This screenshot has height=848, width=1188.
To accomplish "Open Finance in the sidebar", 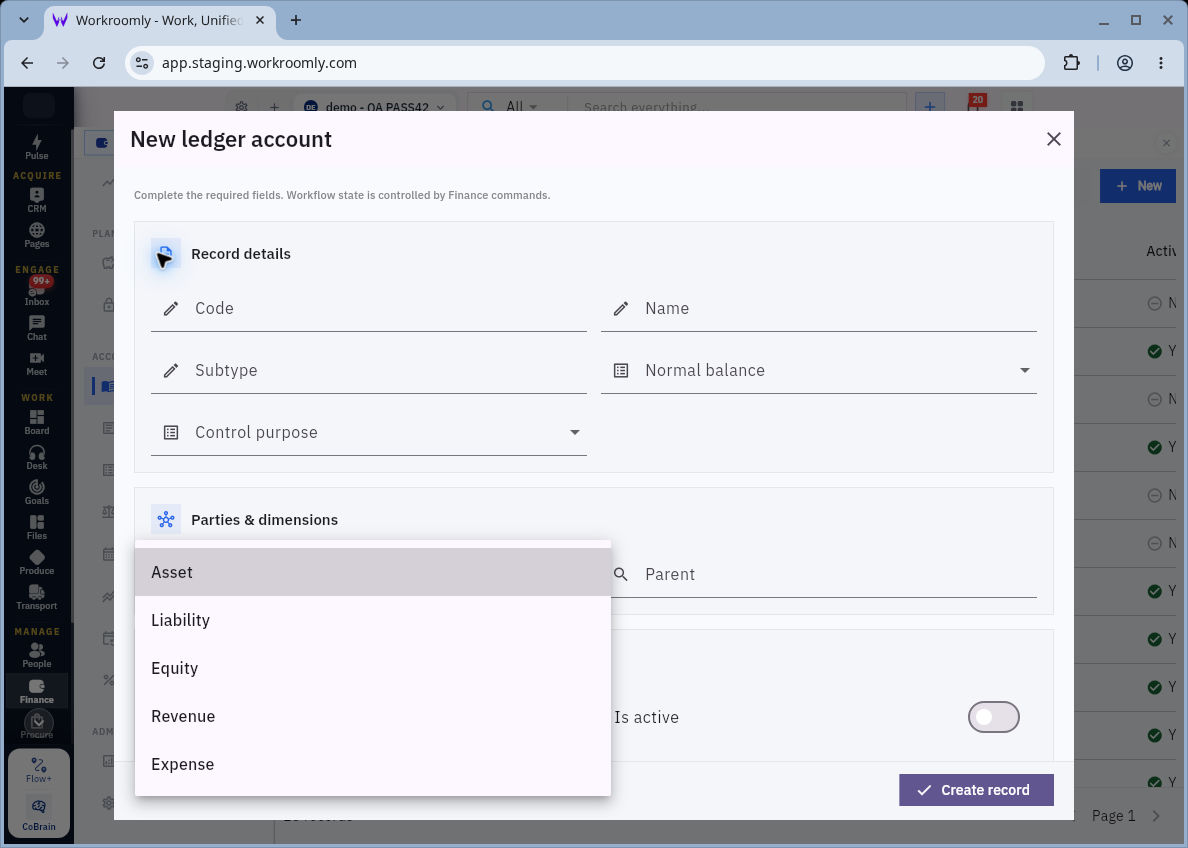I will pos(36,691).
